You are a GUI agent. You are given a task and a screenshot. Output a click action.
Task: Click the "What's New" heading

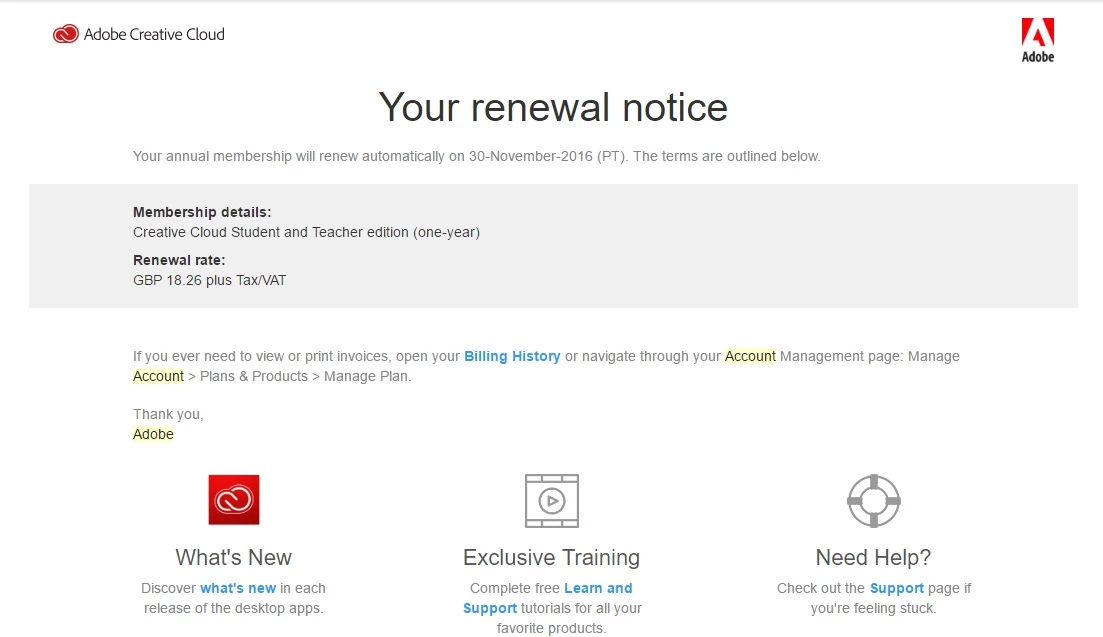click(234, 558)
